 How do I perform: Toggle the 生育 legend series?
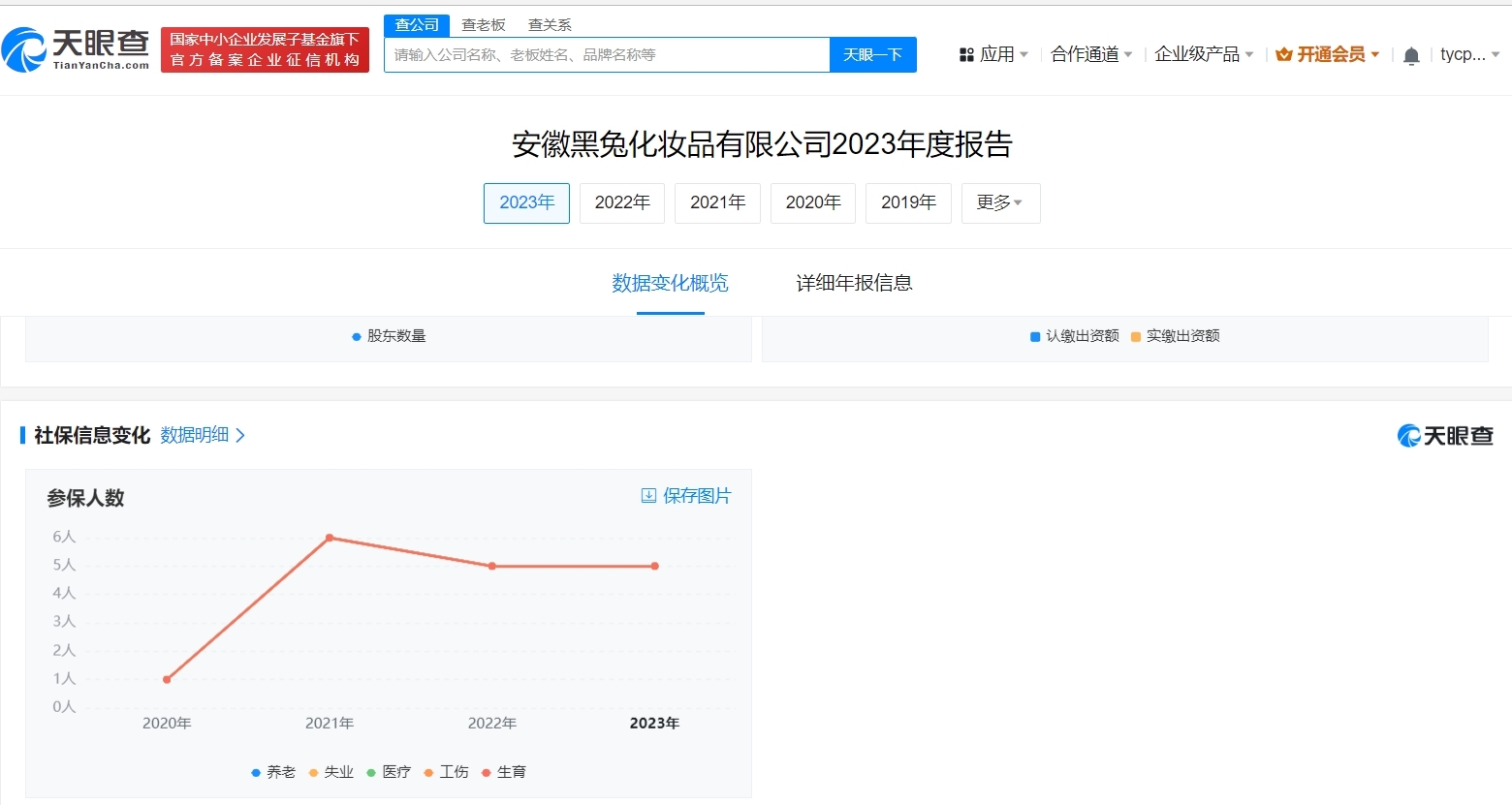[504, 772]
